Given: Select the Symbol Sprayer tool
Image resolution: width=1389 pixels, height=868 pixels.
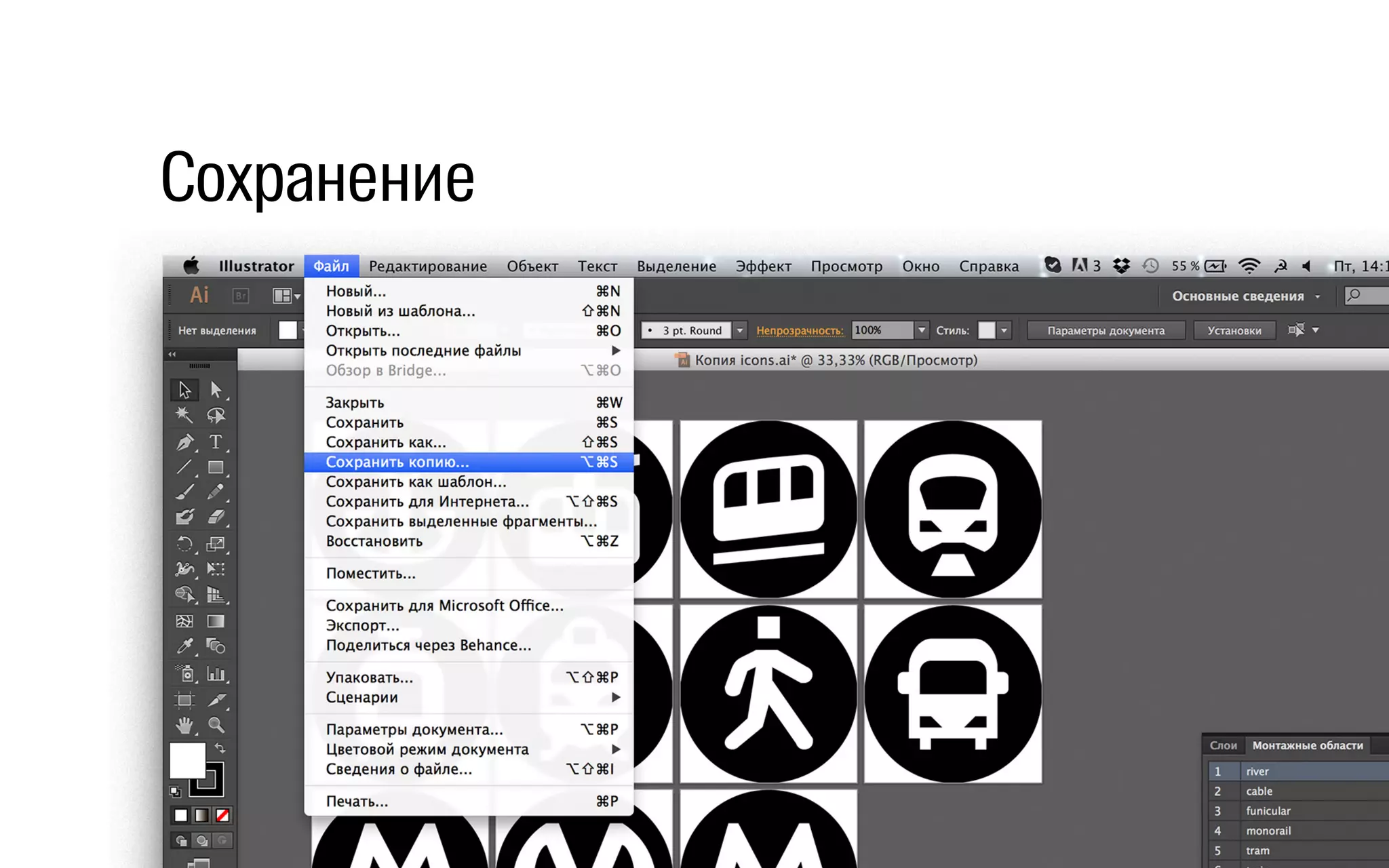Looking at the screenshot, I should click(184, 673).
